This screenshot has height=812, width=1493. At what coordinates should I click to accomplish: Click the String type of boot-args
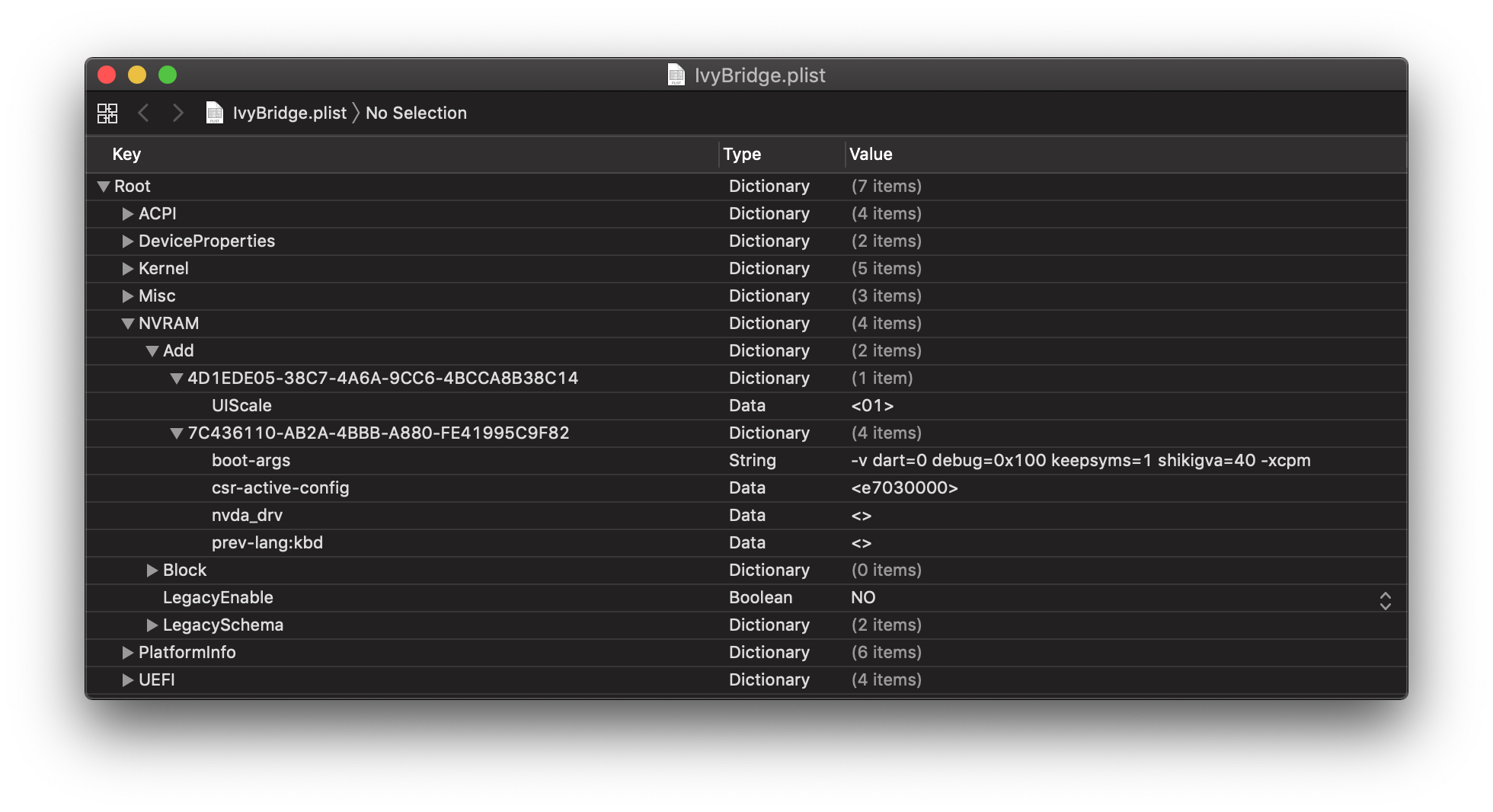click(753, 461)
